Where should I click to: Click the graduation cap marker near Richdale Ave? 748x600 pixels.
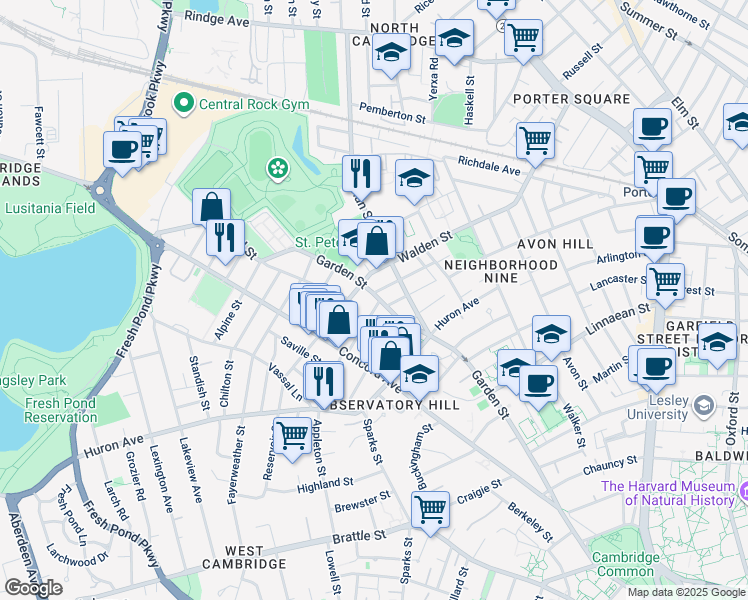pyautogui.click(x=414, y=178)
